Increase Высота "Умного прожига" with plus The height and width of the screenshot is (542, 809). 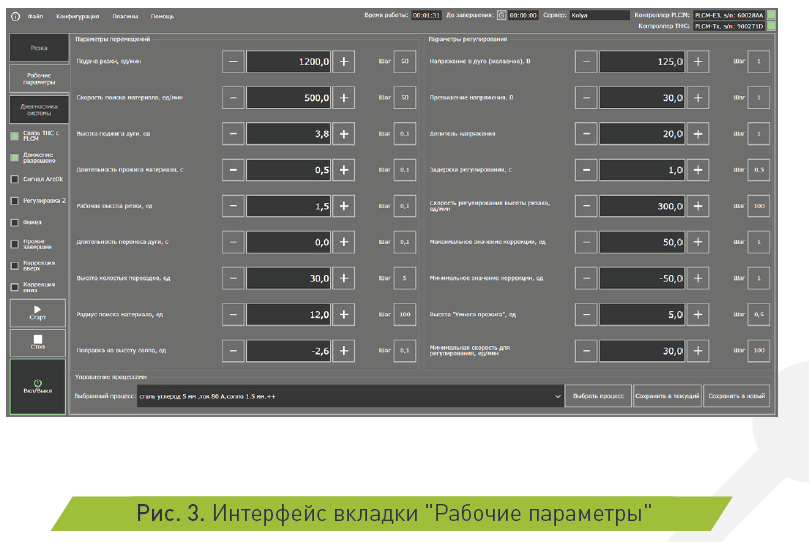698,314
